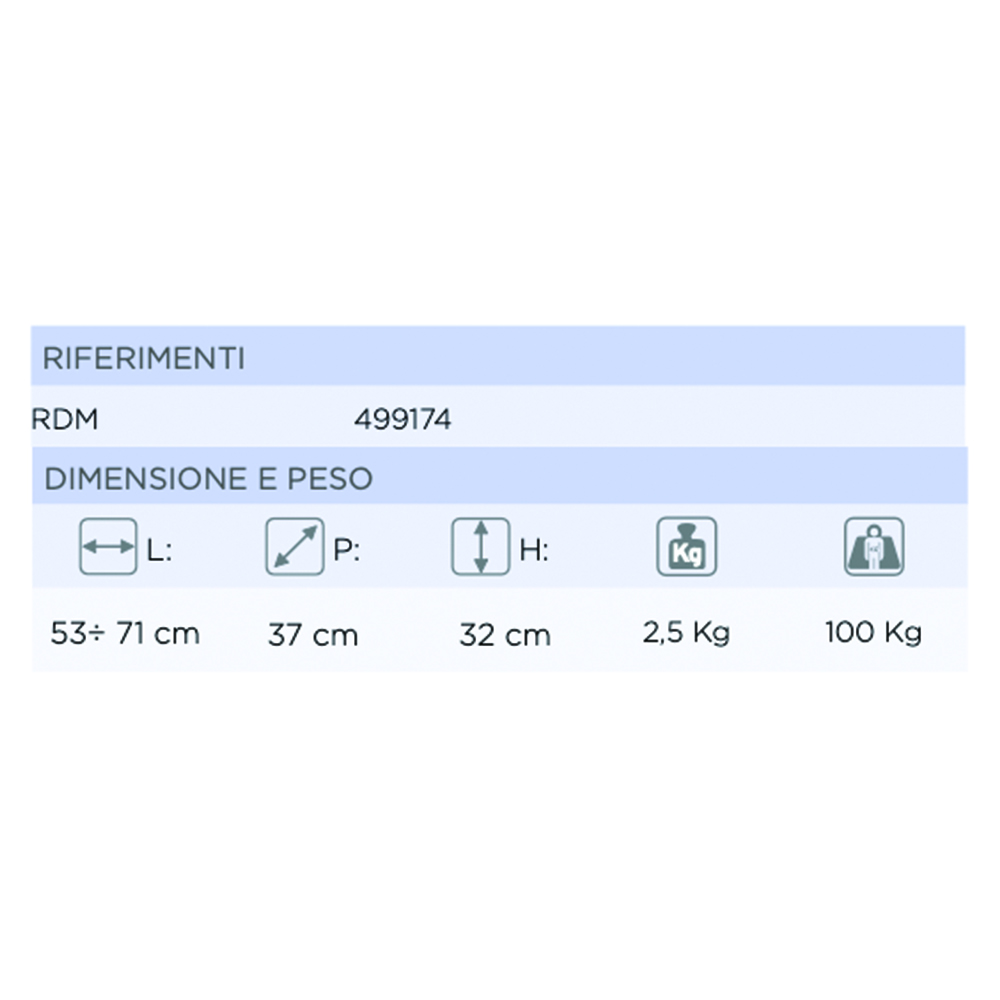Click the diagonal depth arrow icon
Image resolution: width=1000 pixels, height=1000 pixels.
pos(294,546)
